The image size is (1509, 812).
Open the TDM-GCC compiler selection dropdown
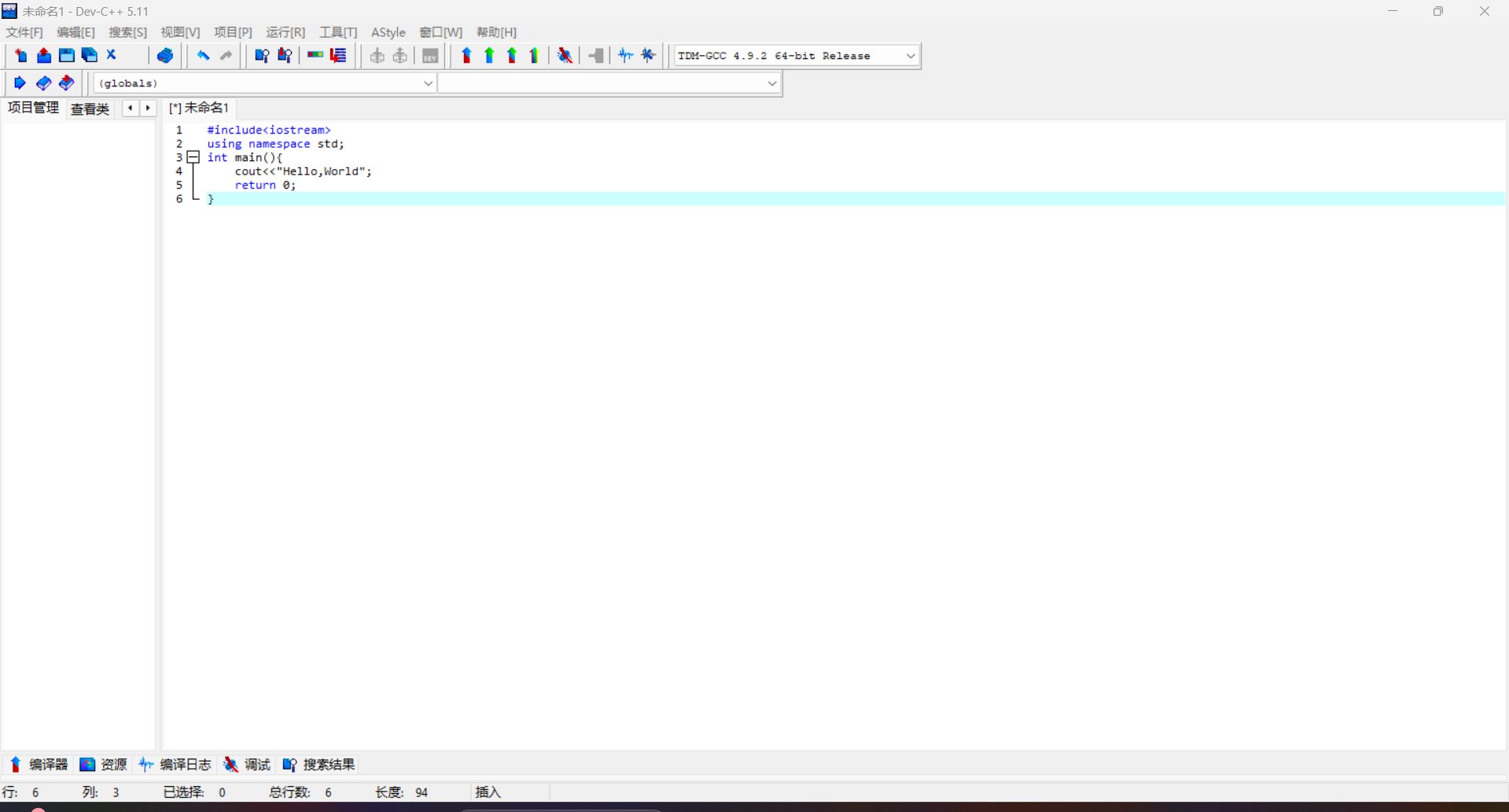click(910, 56)
